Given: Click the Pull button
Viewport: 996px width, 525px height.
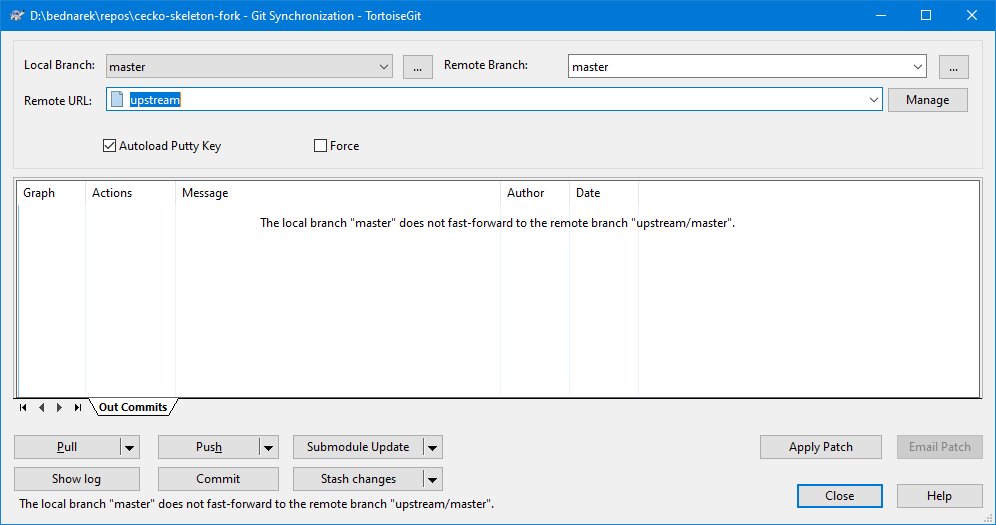Looking at the screenshot, I should coord(67,448).
